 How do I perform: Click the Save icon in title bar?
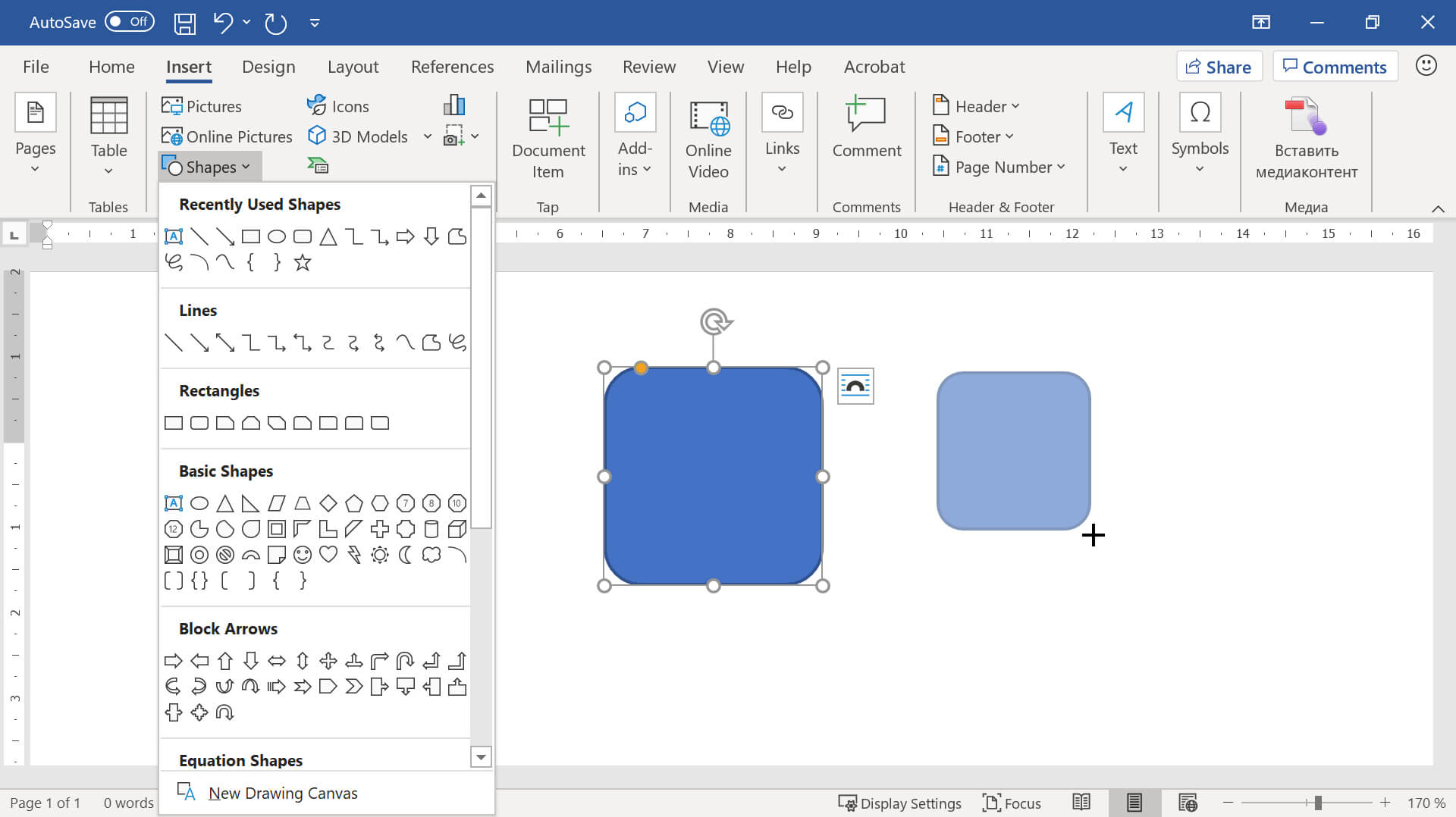point(184,23)
